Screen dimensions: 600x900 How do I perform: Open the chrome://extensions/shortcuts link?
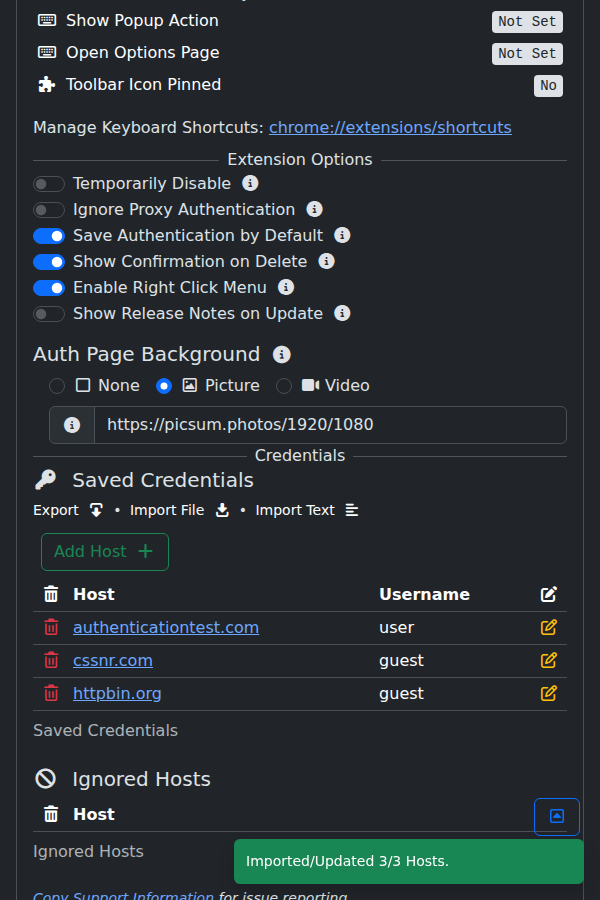[390, 127]
